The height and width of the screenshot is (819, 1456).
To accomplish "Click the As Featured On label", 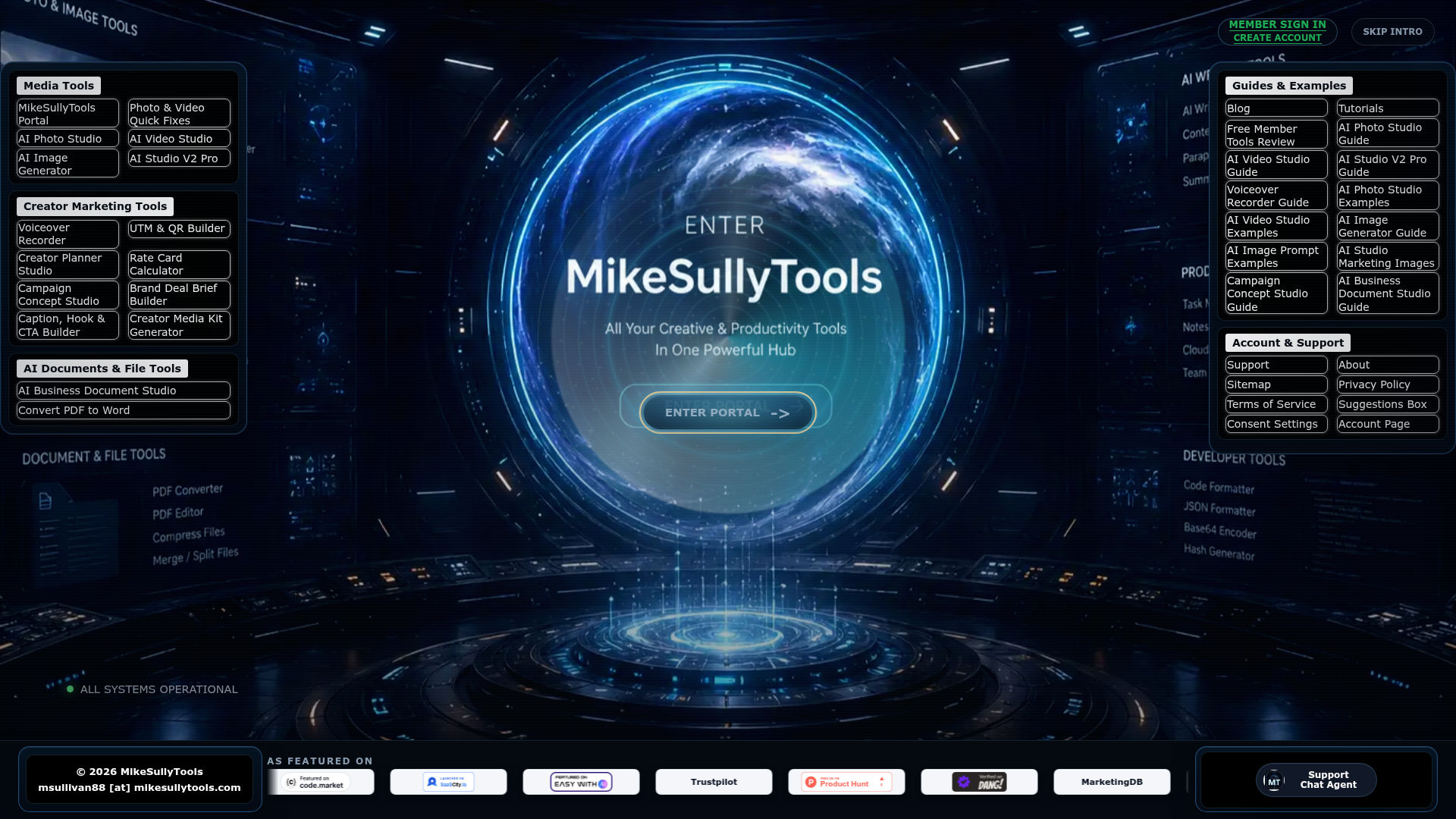I will [320, 761].
